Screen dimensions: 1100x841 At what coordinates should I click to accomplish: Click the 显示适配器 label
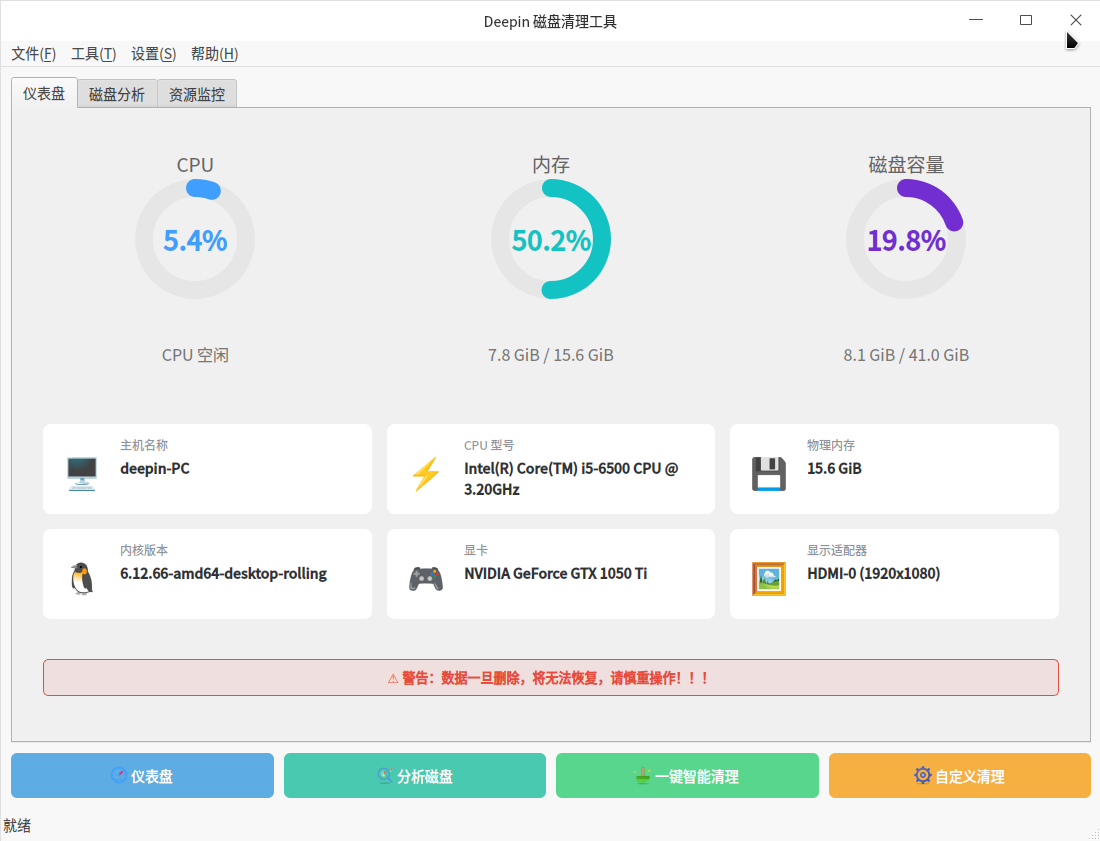(x=837, y=551)
